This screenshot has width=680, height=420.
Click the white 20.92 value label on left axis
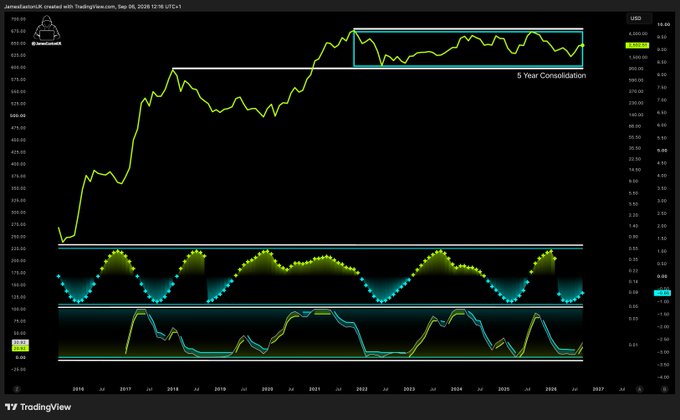[x=20, y=343]
